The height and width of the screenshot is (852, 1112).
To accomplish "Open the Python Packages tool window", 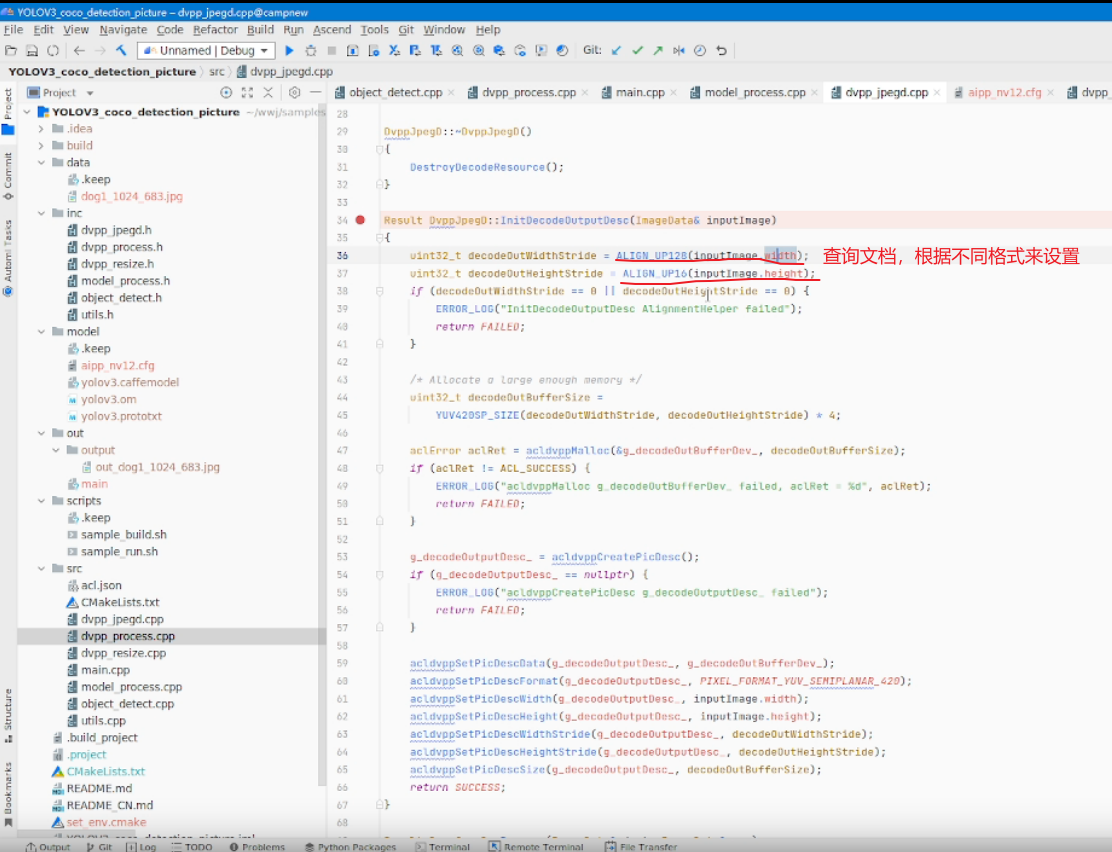I will [350, 846].
